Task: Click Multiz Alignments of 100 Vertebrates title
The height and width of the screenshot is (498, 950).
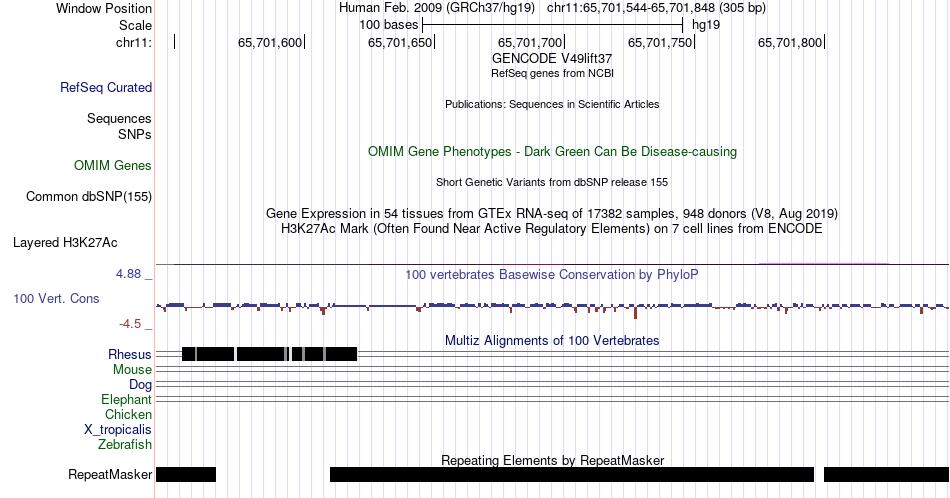Action: [x=552, y=340]
